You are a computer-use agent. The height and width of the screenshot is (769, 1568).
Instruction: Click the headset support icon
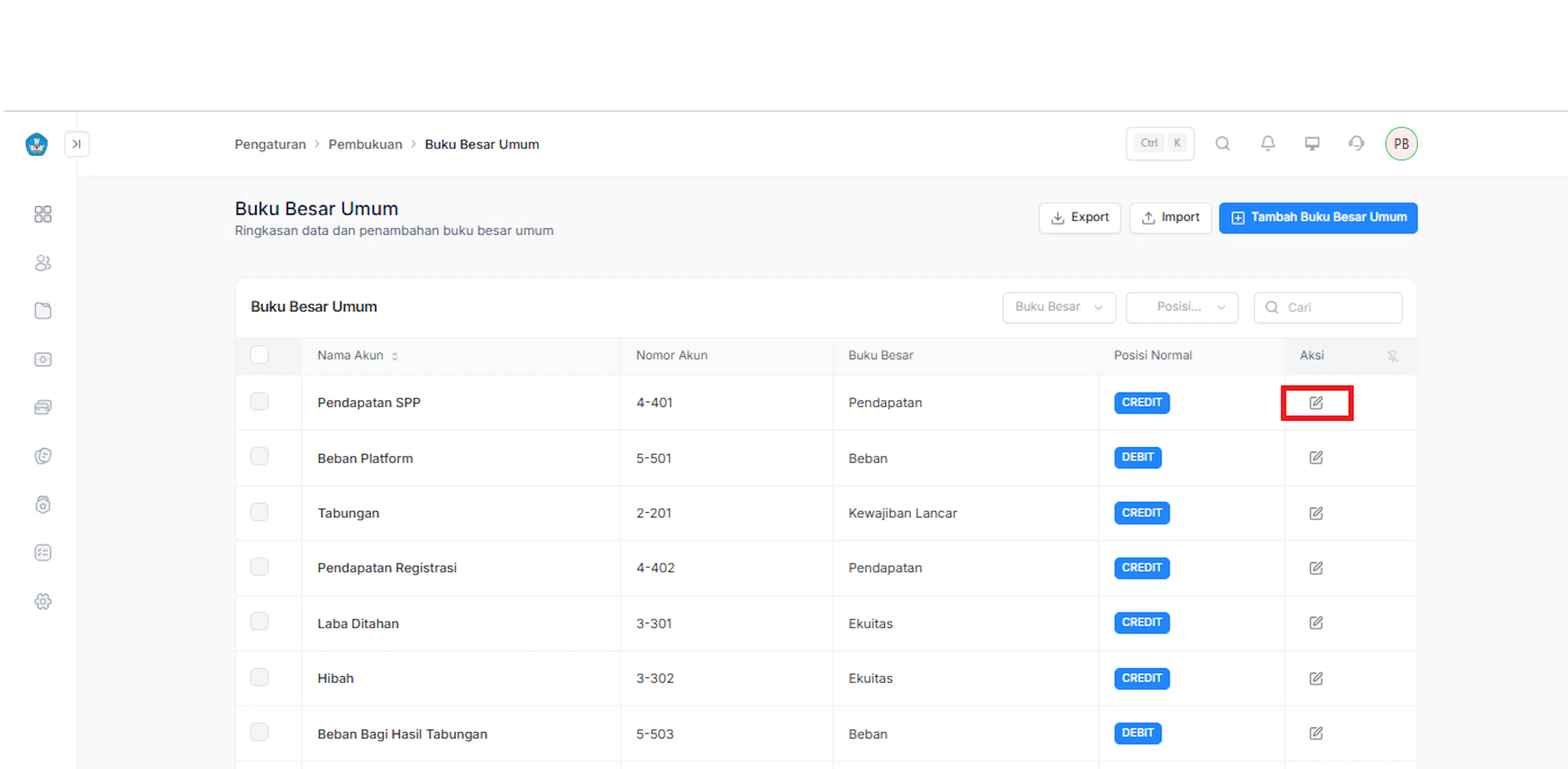pos(1356,144)
